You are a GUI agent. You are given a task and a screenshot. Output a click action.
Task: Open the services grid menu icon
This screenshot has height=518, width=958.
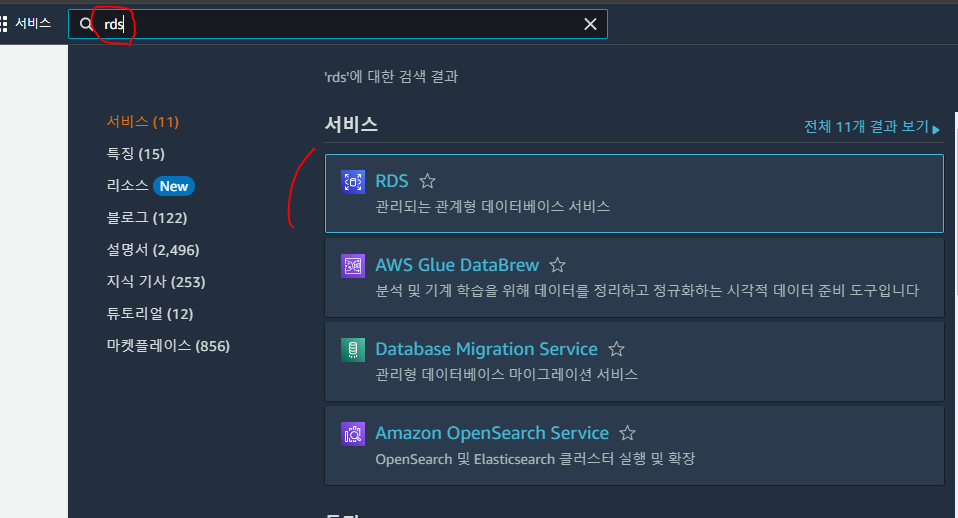[3, 24]
